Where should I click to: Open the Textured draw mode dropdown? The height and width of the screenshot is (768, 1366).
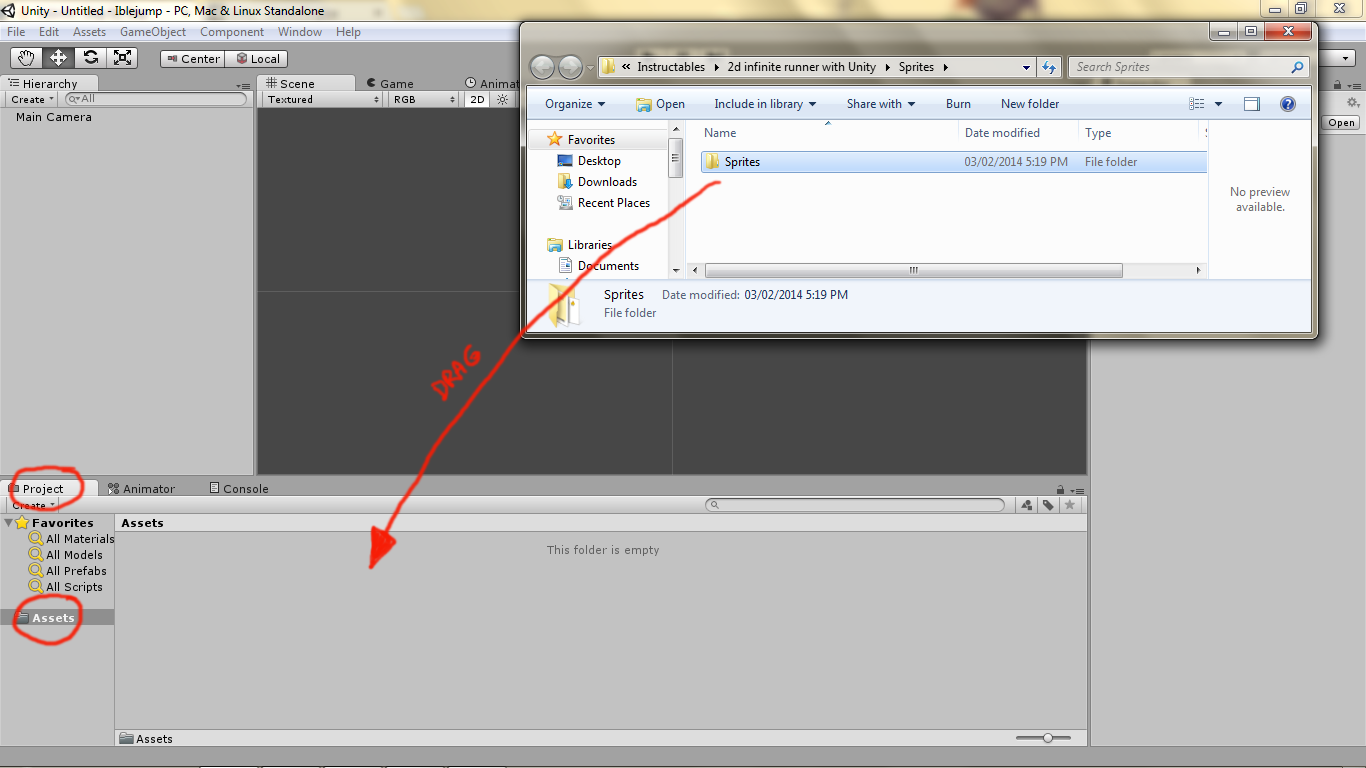point(320,99)
